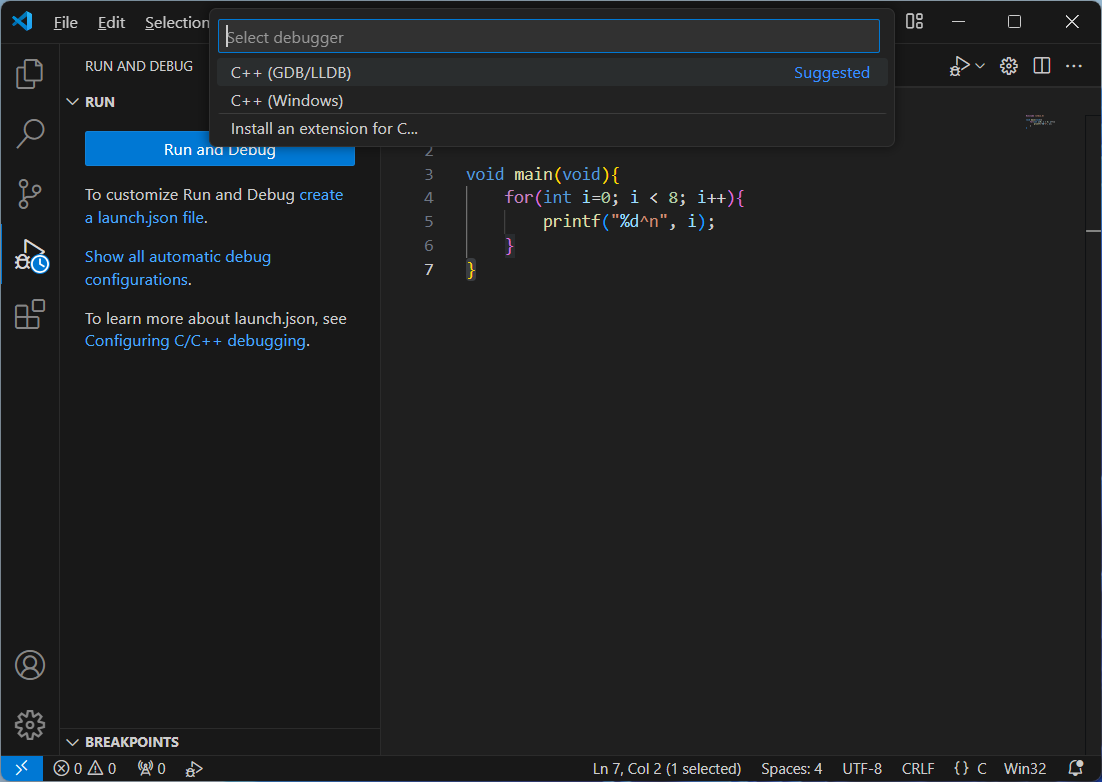Open the Explorer view in activity bar
Image resolution: width=1102 pixels, height=782 pixels.
click(30, 73)
